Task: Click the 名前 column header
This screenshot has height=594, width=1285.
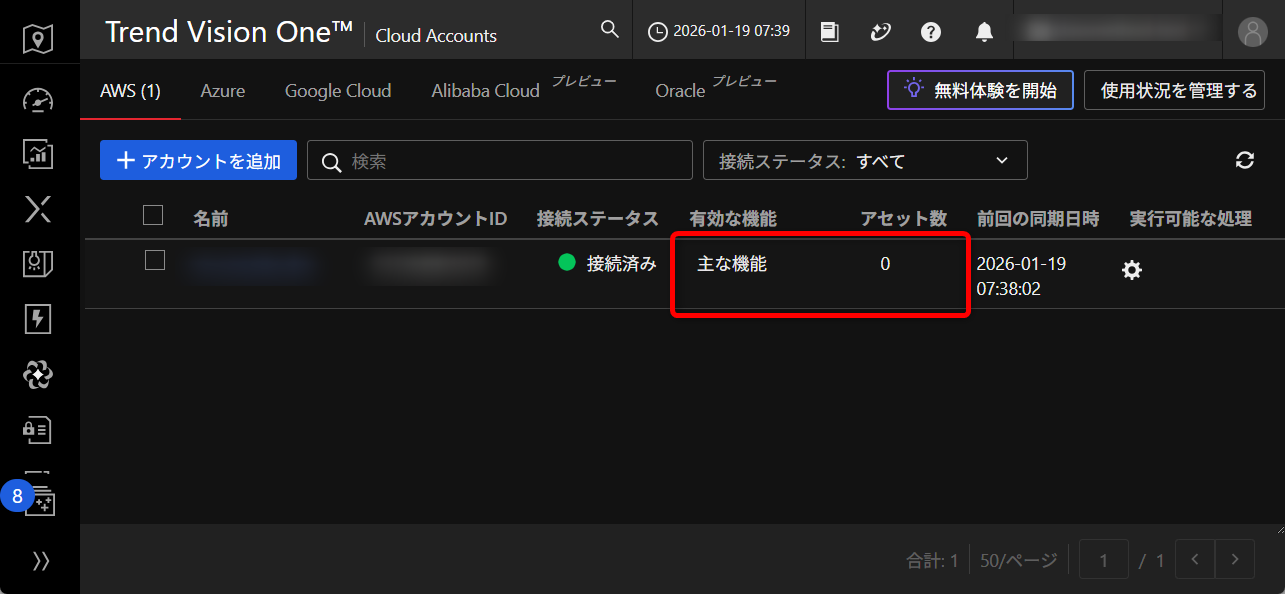Action: (211, 218)
